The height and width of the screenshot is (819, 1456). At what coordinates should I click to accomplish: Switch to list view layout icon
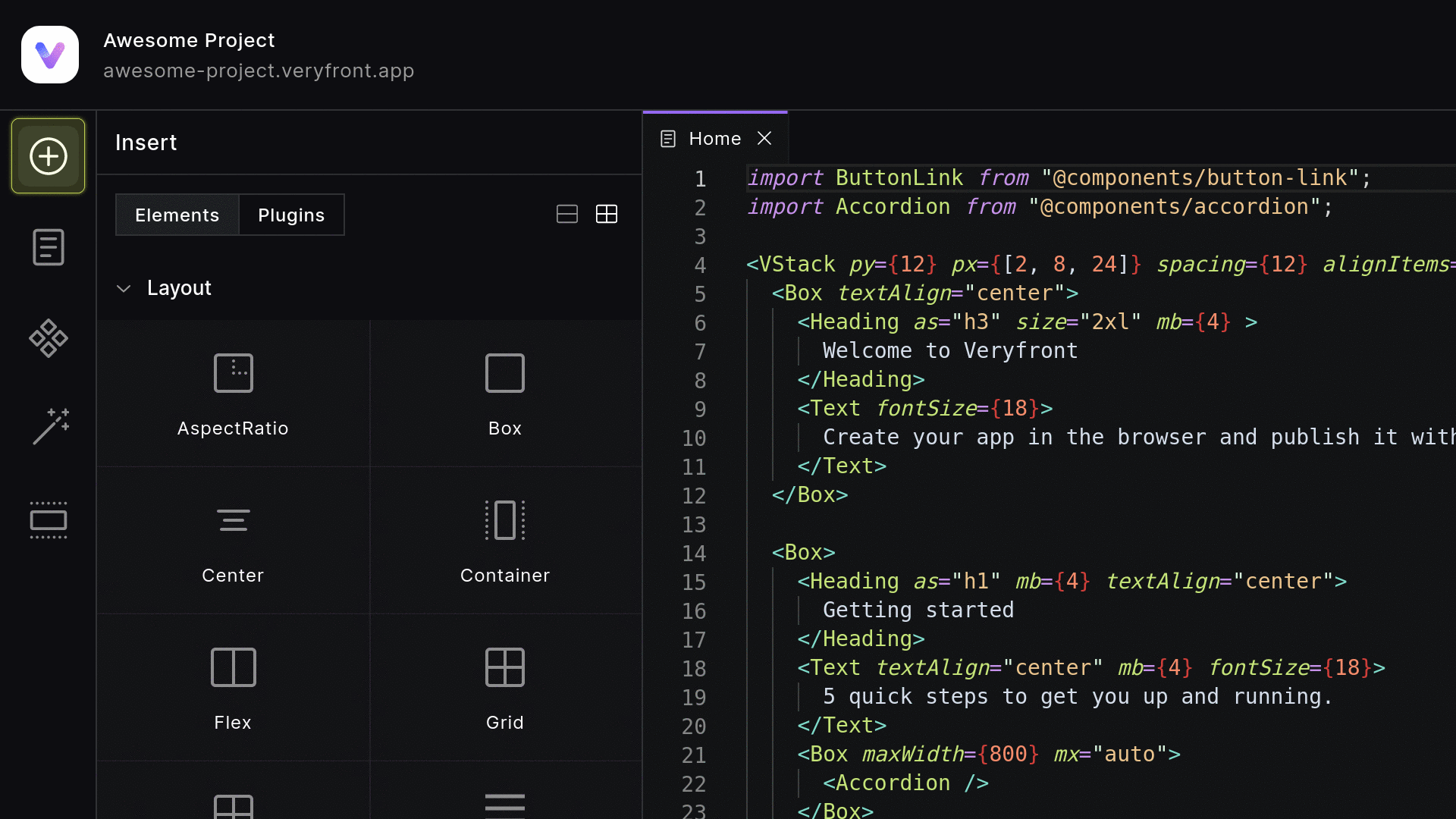pos(567,214)
